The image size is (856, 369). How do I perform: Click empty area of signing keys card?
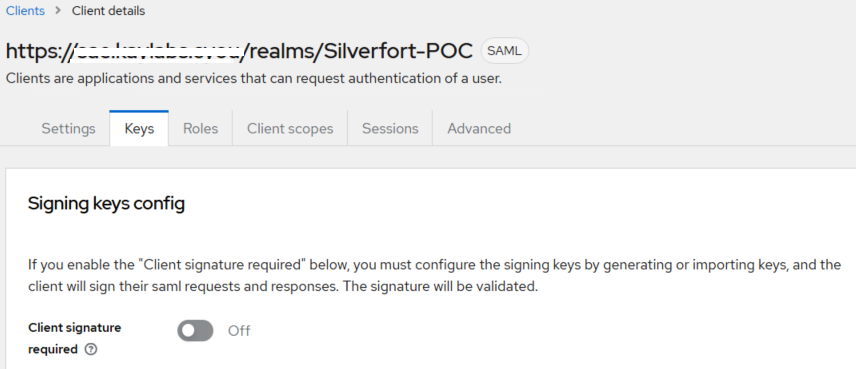546,333
